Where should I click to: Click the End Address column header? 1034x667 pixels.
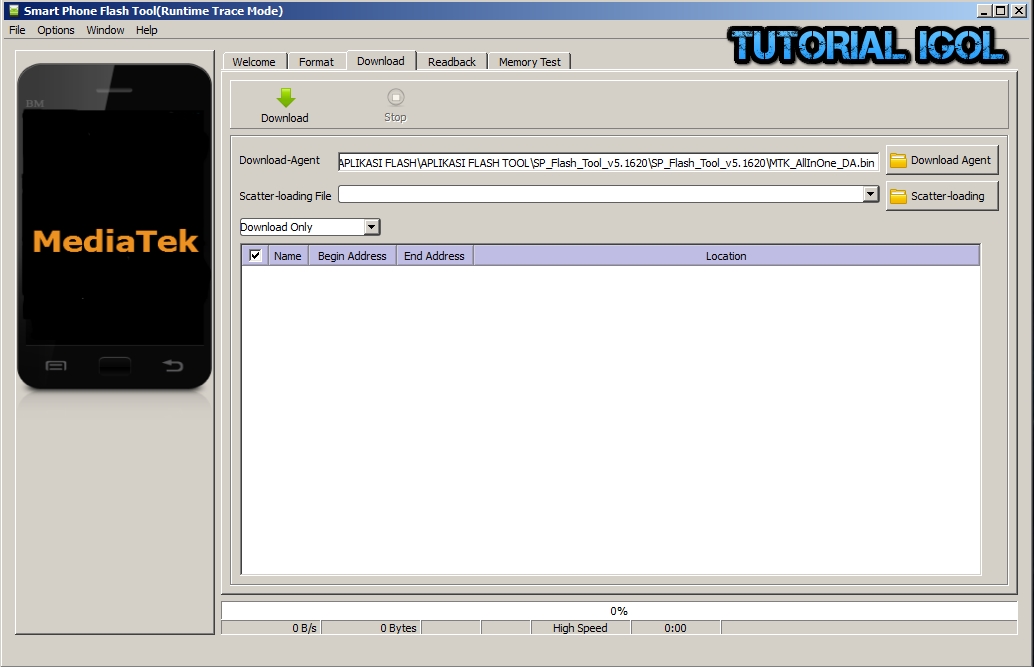[x=434, y=255]
